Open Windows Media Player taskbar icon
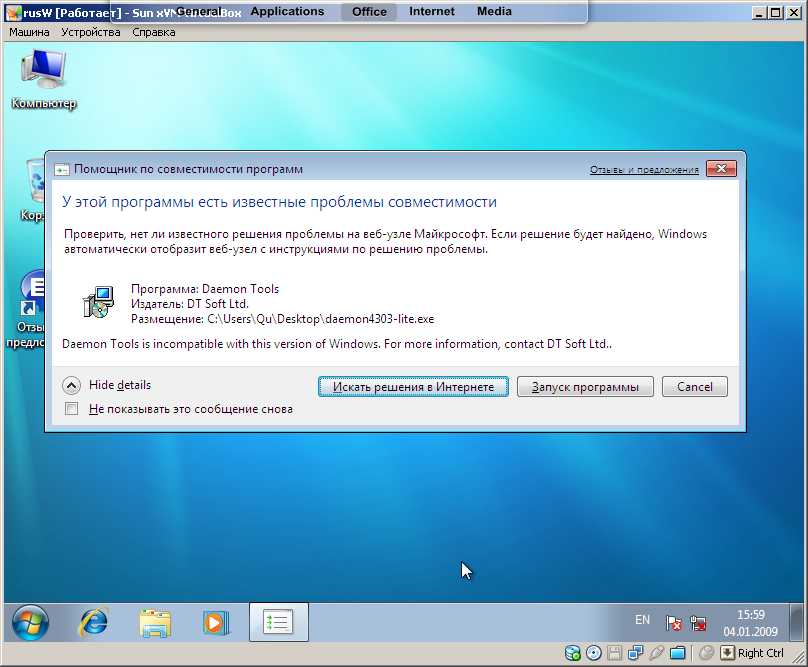Viewport: 808px width, 667px height. [x=216, y=622]
